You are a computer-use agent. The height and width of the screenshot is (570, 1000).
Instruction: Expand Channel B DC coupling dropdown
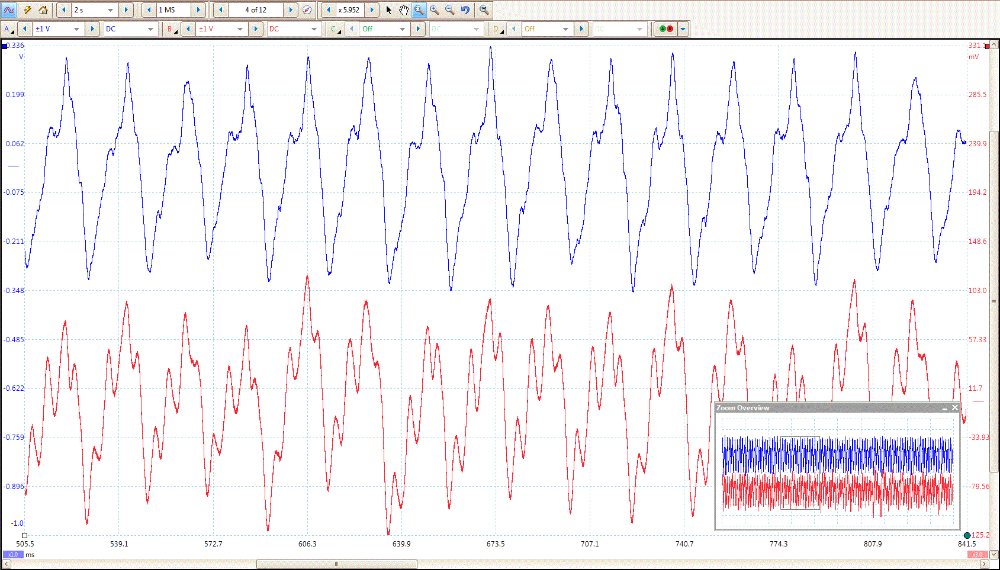(315, 29)
